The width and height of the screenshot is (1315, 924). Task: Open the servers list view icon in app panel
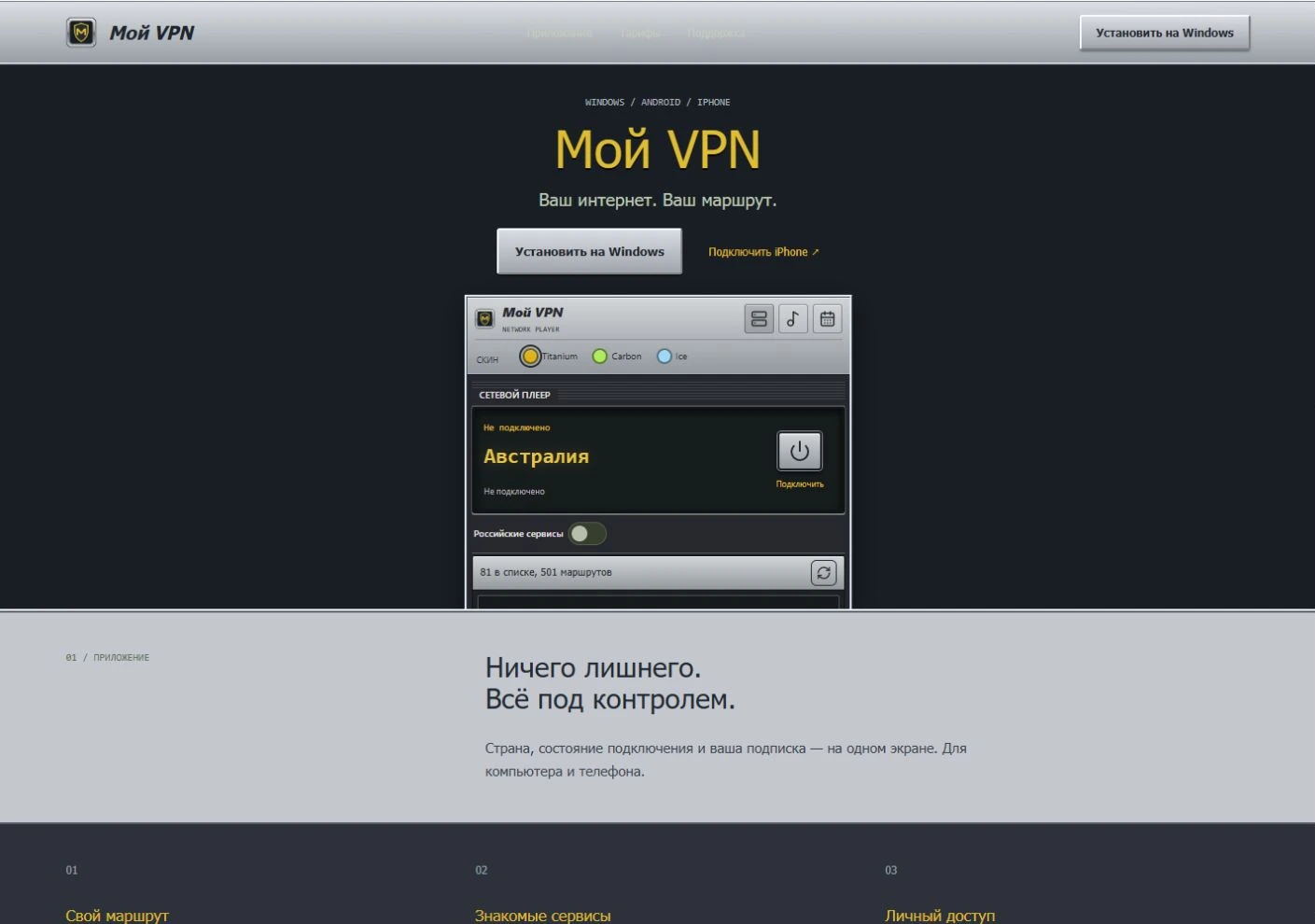[759, 319]
